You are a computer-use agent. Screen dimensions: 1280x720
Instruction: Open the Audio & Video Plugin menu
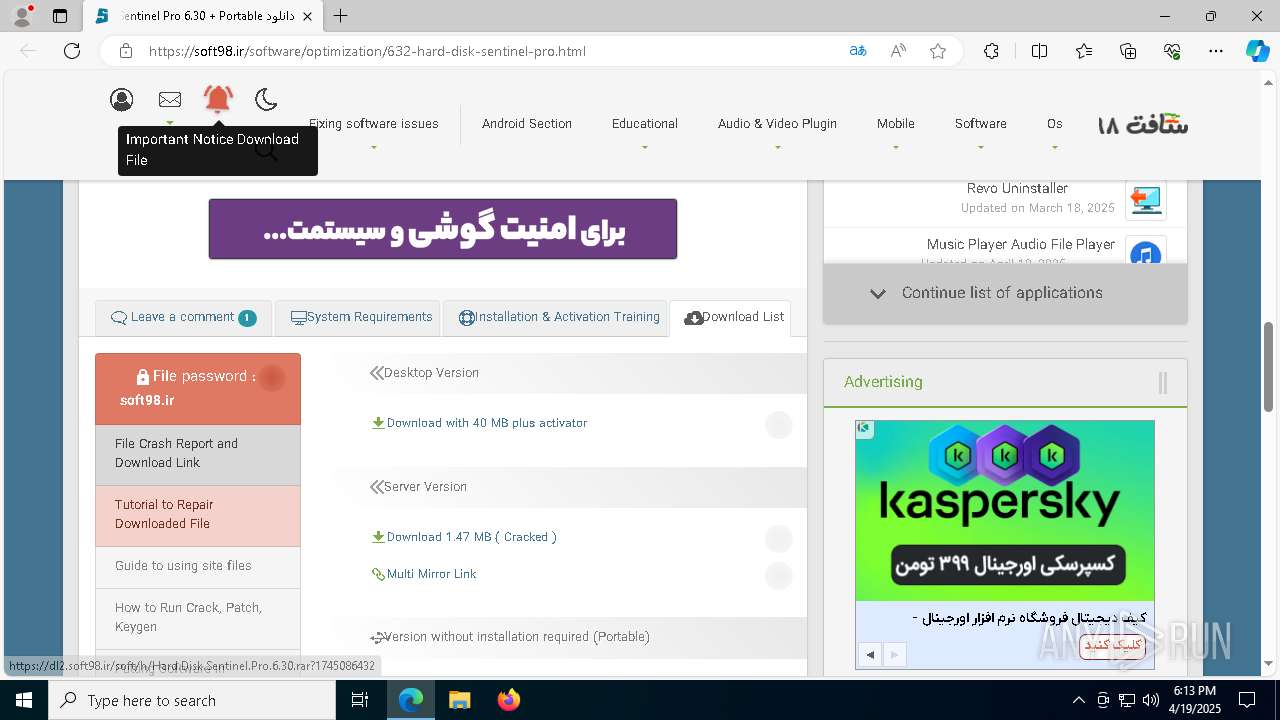click(x=777, y=124)
